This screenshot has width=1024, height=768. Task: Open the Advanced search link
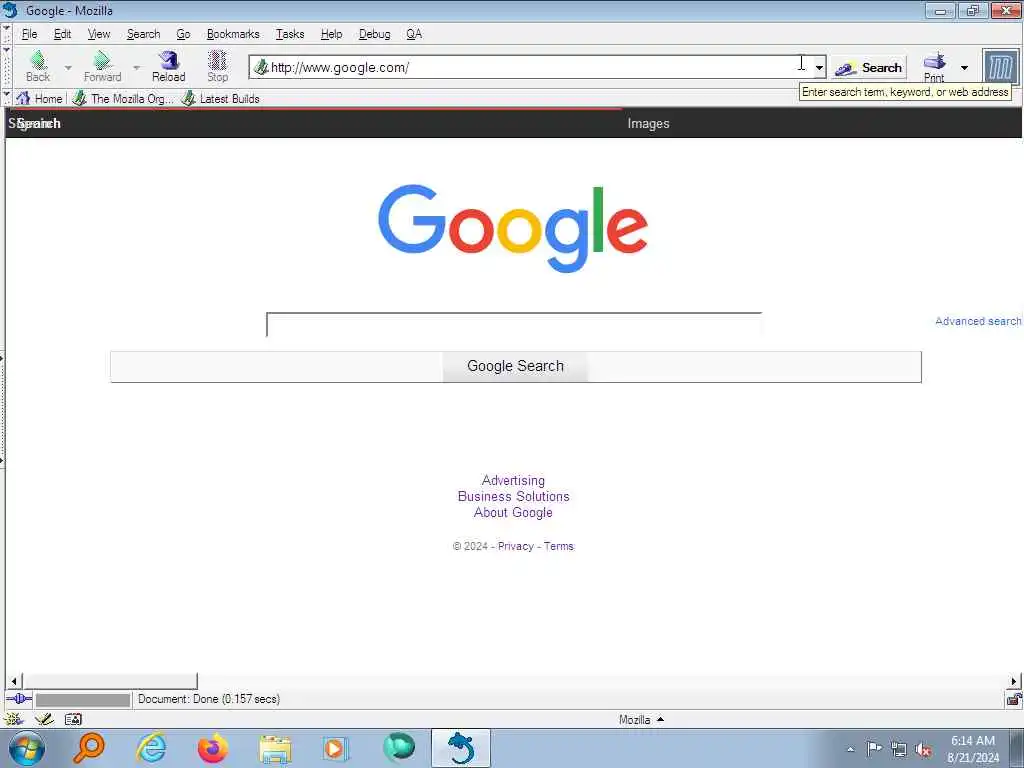(x=978, y=321)
